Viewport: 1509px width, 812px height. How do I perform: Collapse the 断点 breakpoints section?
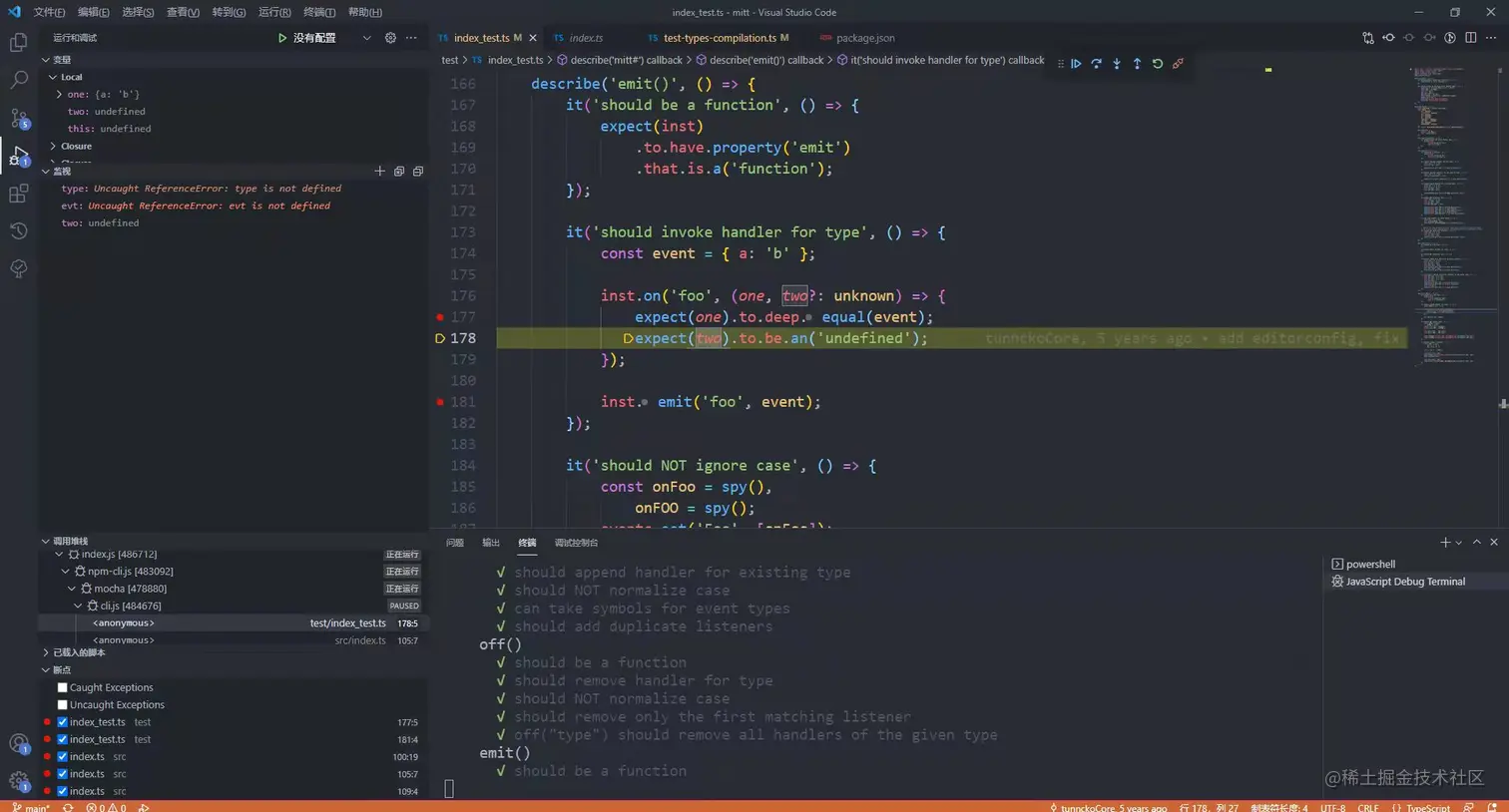pyautogui.click(x=46, y=669)
